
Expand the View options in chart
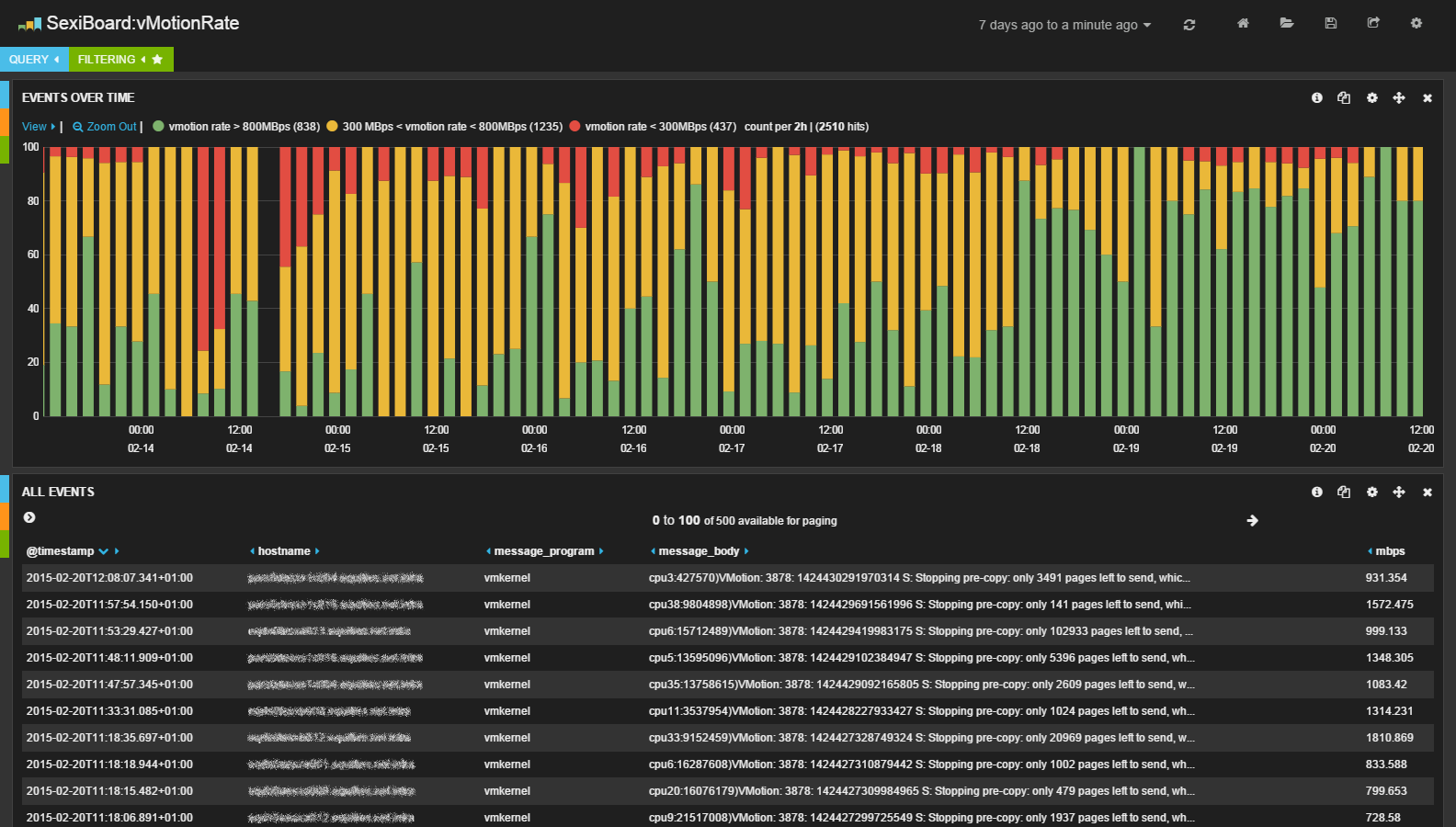pyautogui.click(x=39, y=127)
